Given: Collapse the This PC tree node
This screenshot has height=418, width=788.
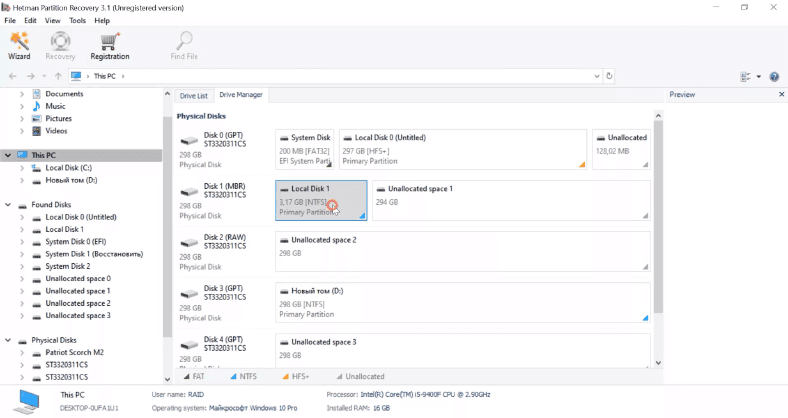Looking at the screenshot, I should click(8, 155).
